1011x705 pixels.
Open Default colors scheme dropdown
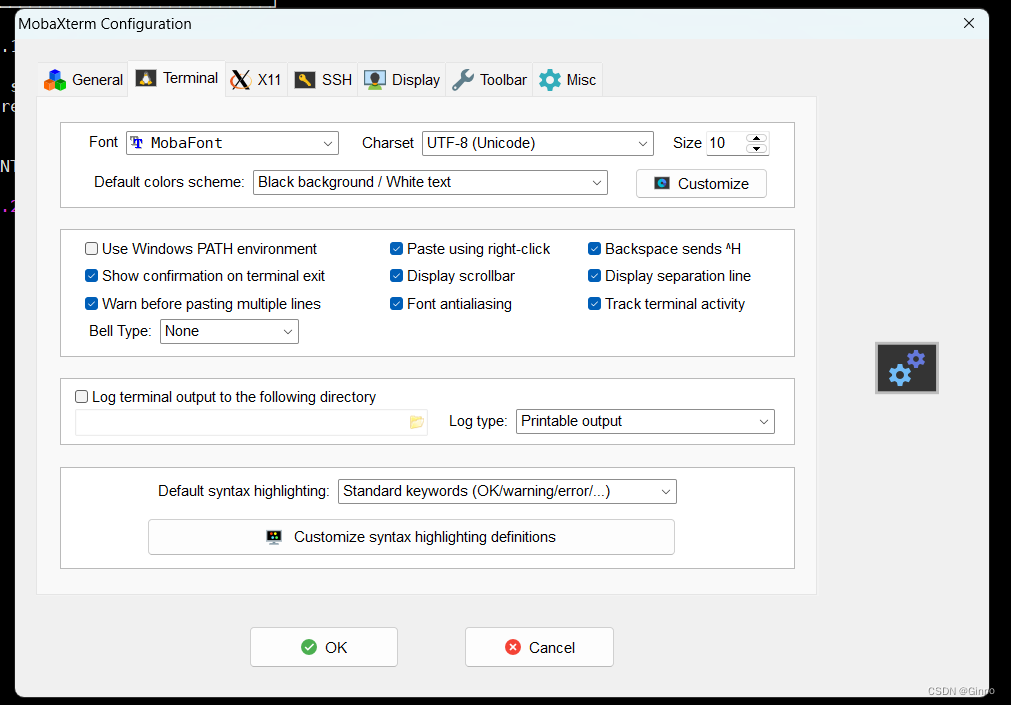(x=430, y=183)
